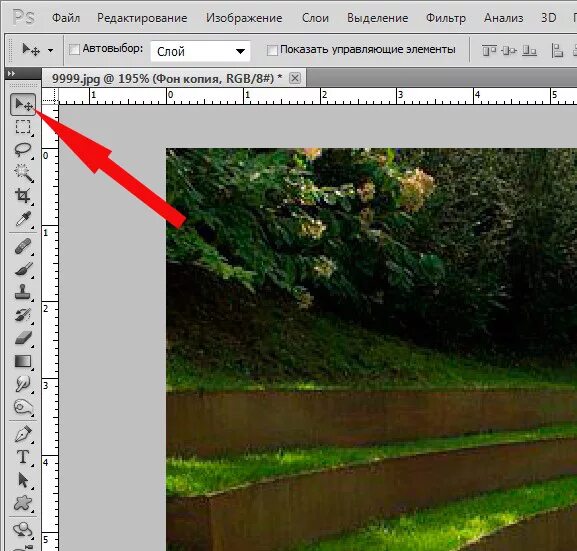The height and width of the screenshot is (551, 577).
Task: Open the Изображение menu
Action: coord(244,18)
